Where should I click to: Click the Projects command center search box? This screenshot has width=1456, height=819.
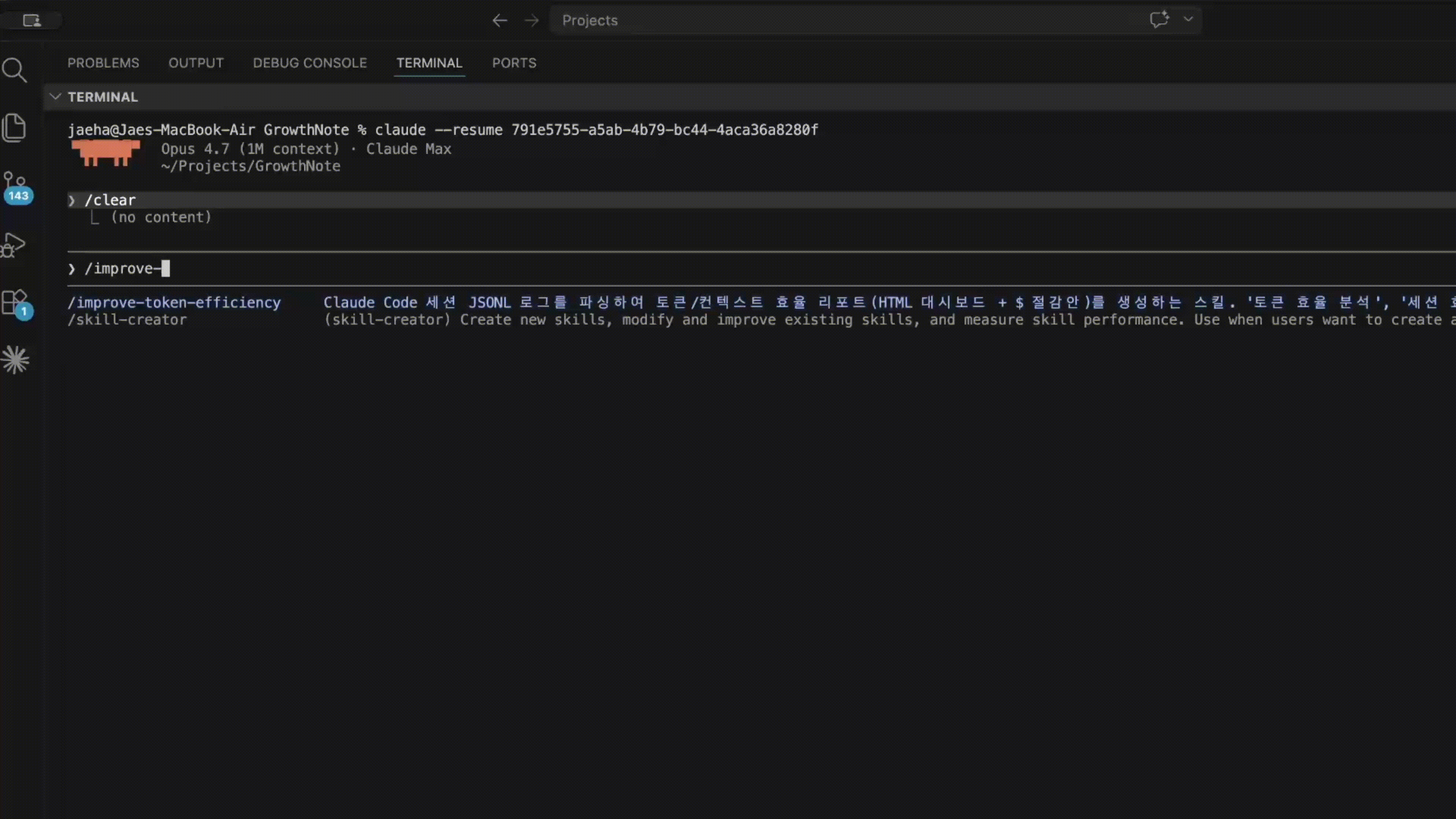(875, 20)
